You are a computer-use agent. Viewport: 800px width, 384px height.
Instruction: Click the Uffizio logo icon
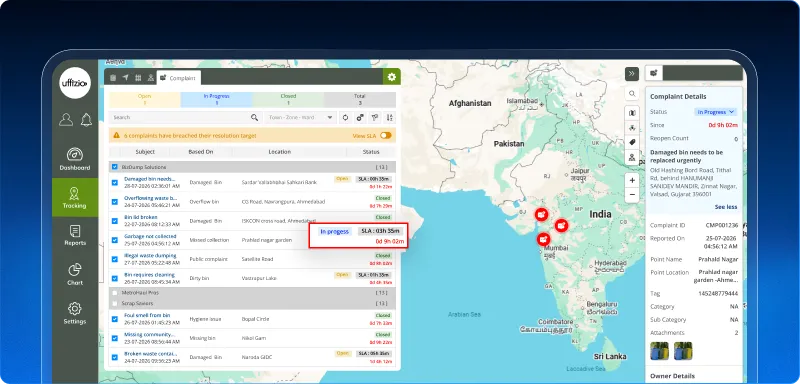pos(75,83)
